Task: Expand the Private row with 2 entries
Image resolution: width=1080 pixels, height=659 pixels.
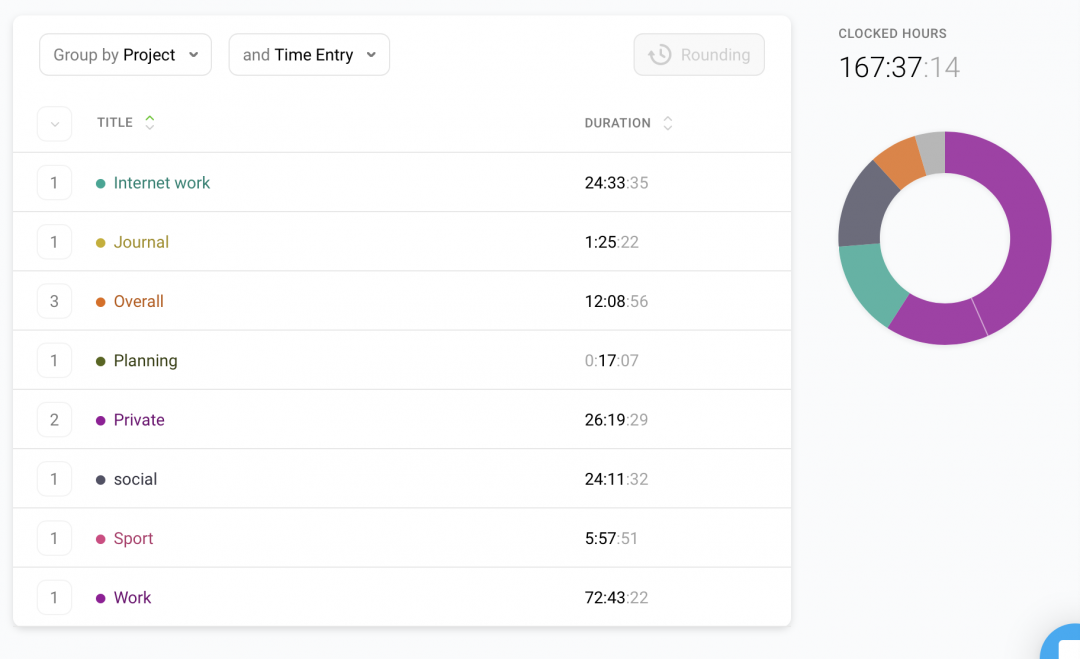Action: point(54,420)
